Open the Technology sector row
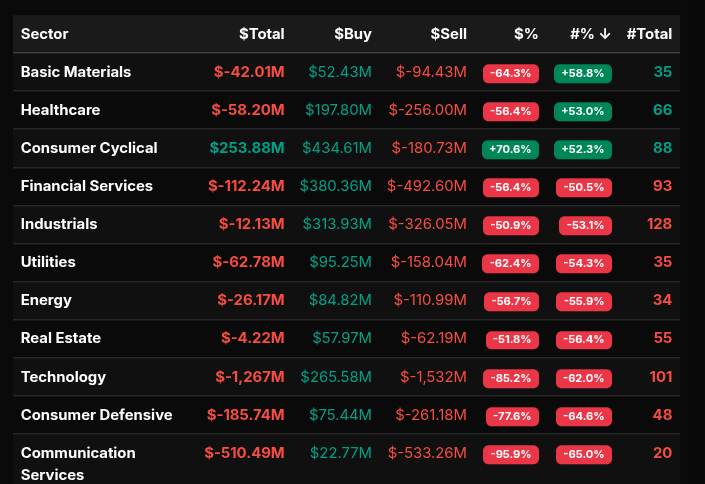 tap(63, 377)
